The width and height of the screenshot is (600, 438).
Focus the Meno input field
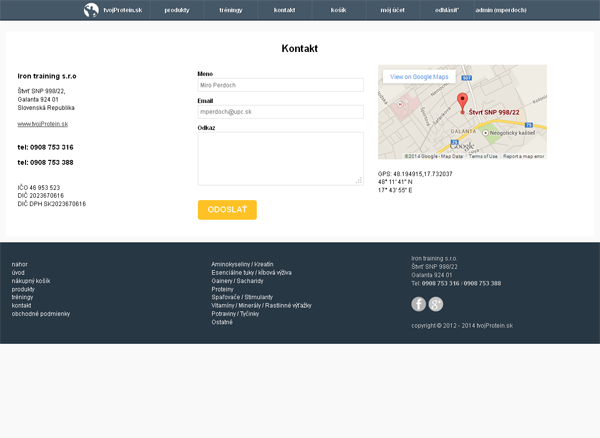[280, 85]
